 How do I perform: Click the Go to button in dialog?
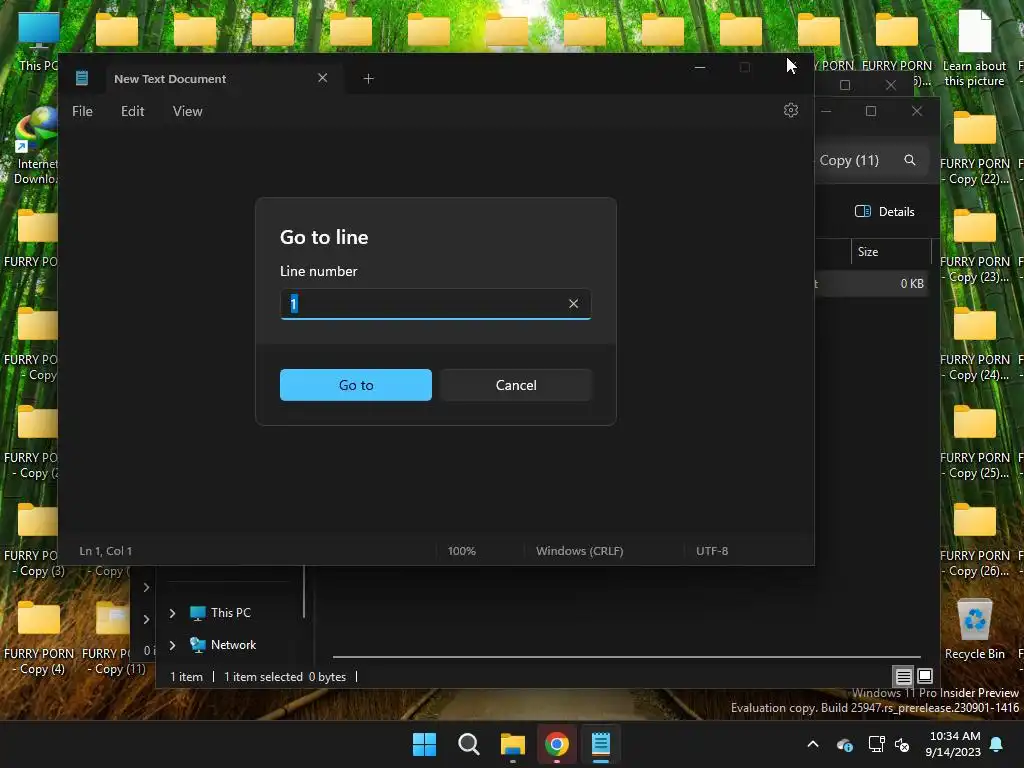click(x=356, y=385)
